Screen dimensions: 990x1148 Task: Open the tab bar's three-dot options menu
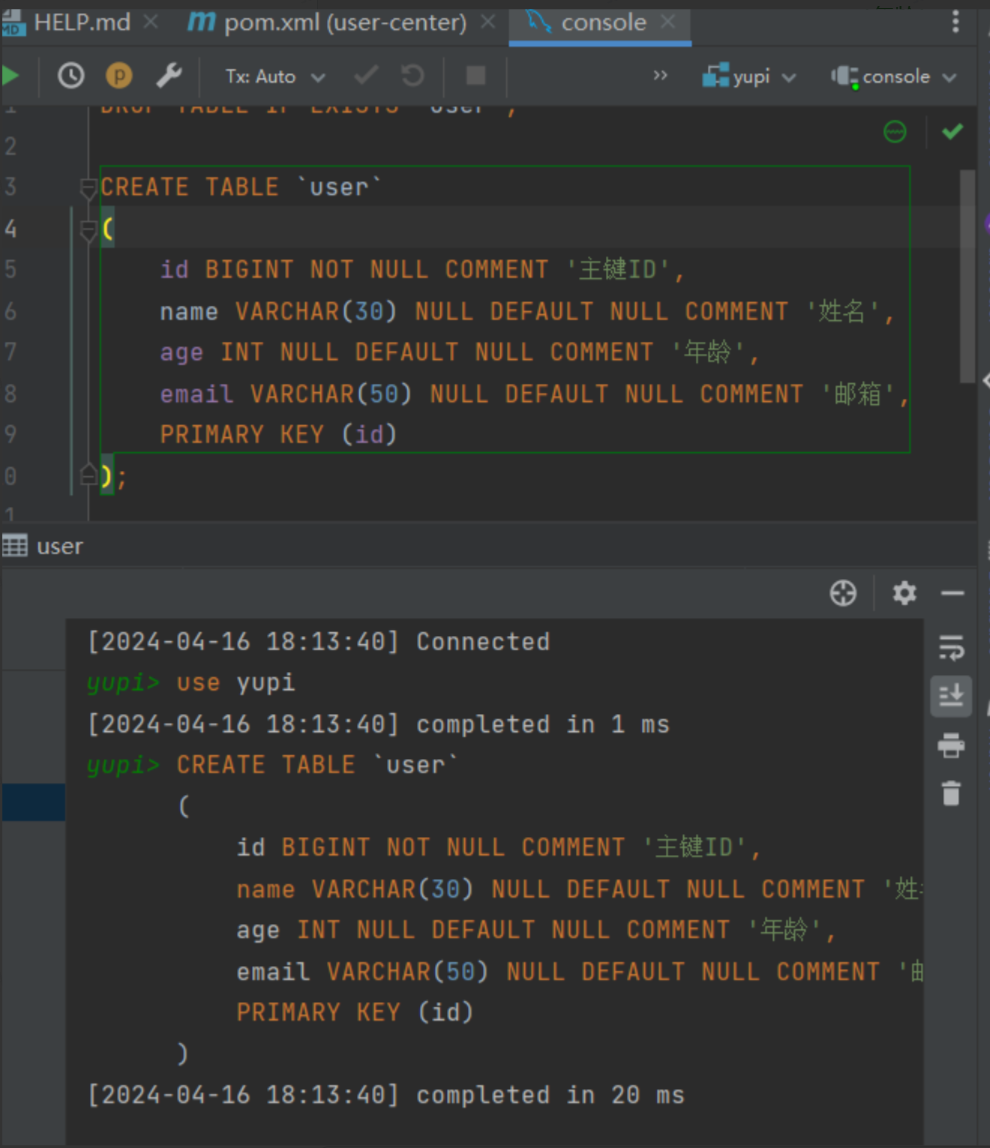(956, 22)
